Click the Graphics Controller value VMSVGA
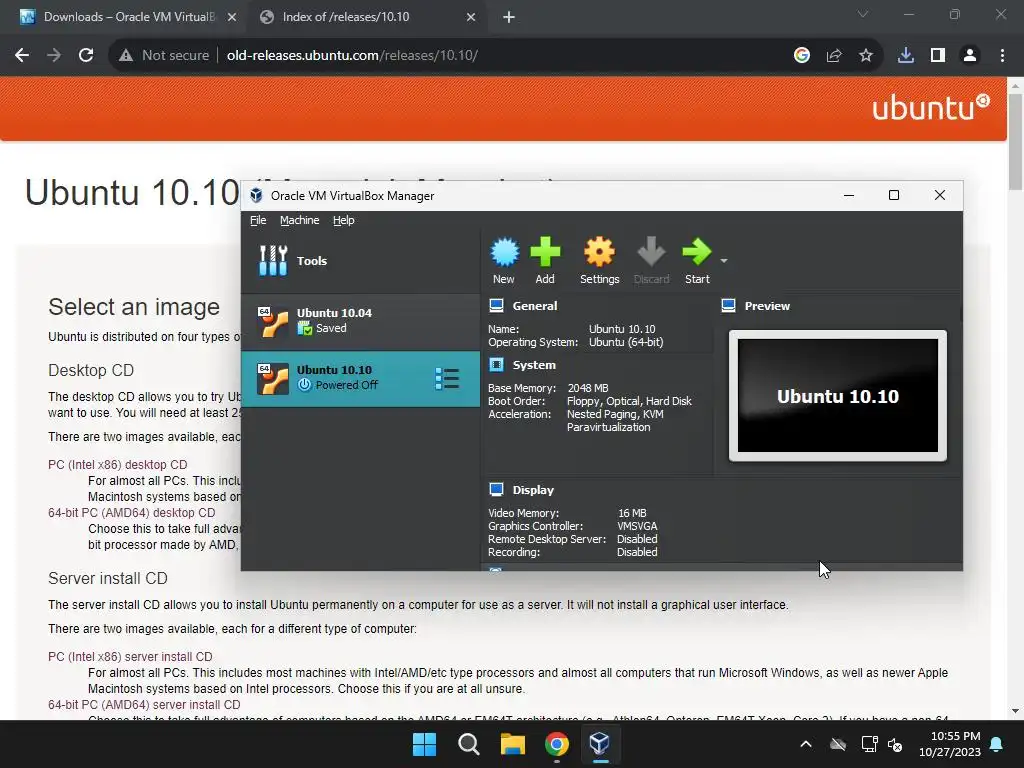The height and width of the screenshot is (768, 1024). coord(637,526)
